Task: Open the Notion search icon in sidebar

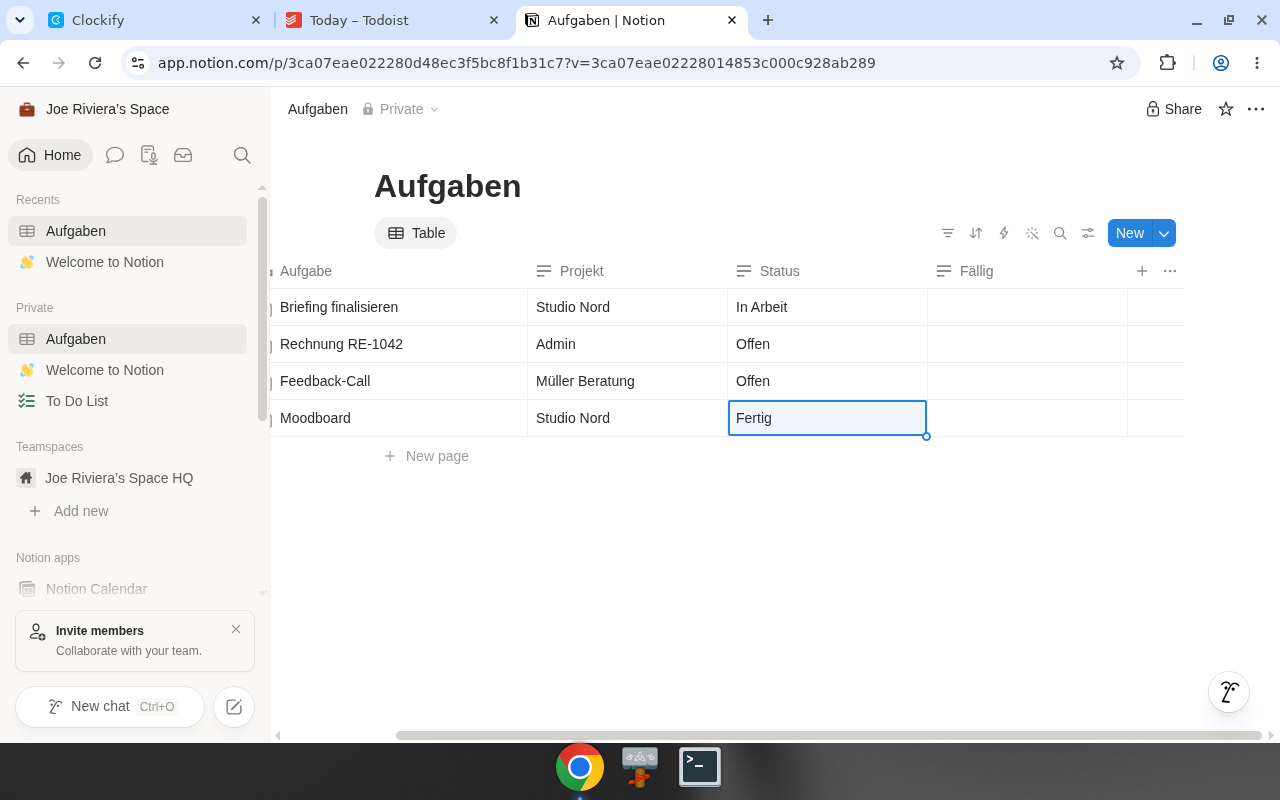Action: (x=242, y=155)
